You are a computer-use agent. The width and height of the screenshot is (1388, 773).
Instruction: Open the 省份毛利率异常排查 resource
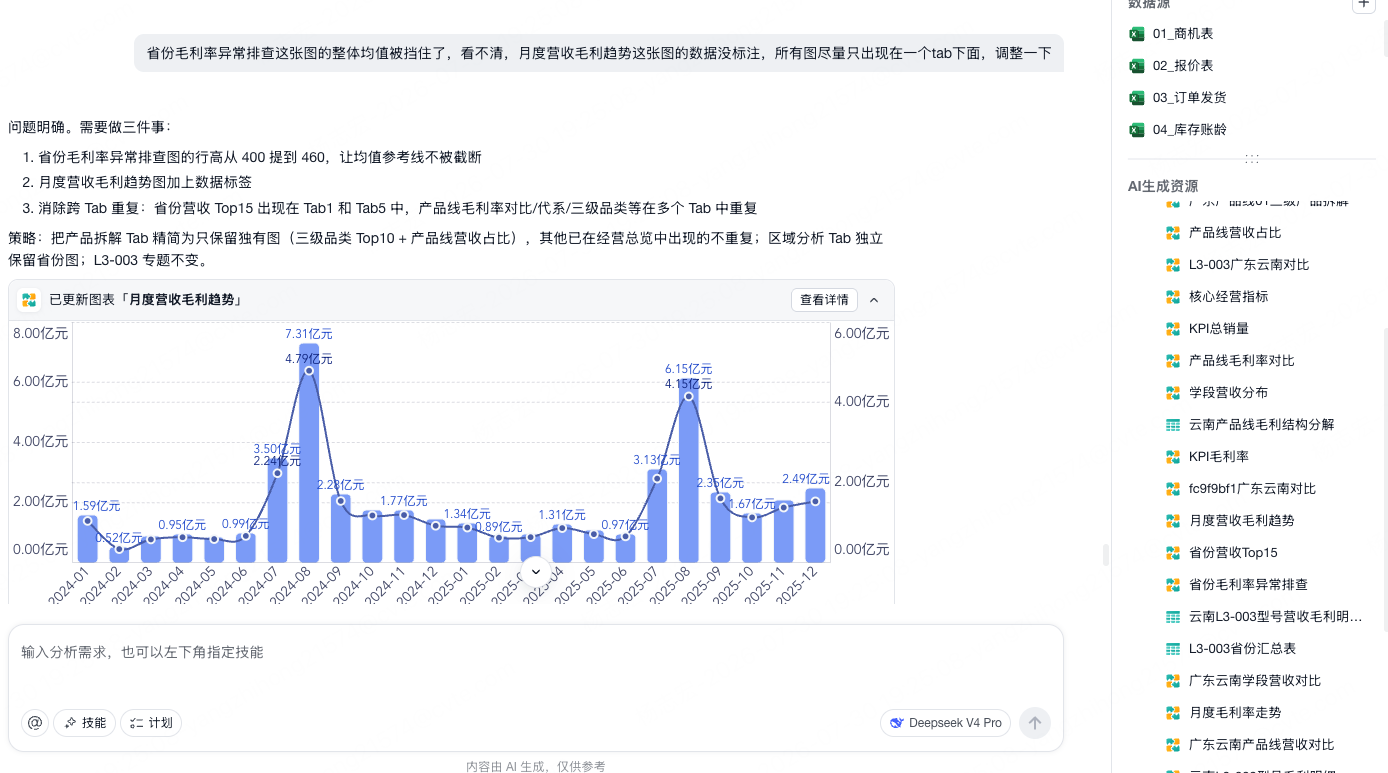pos(1248,585)
